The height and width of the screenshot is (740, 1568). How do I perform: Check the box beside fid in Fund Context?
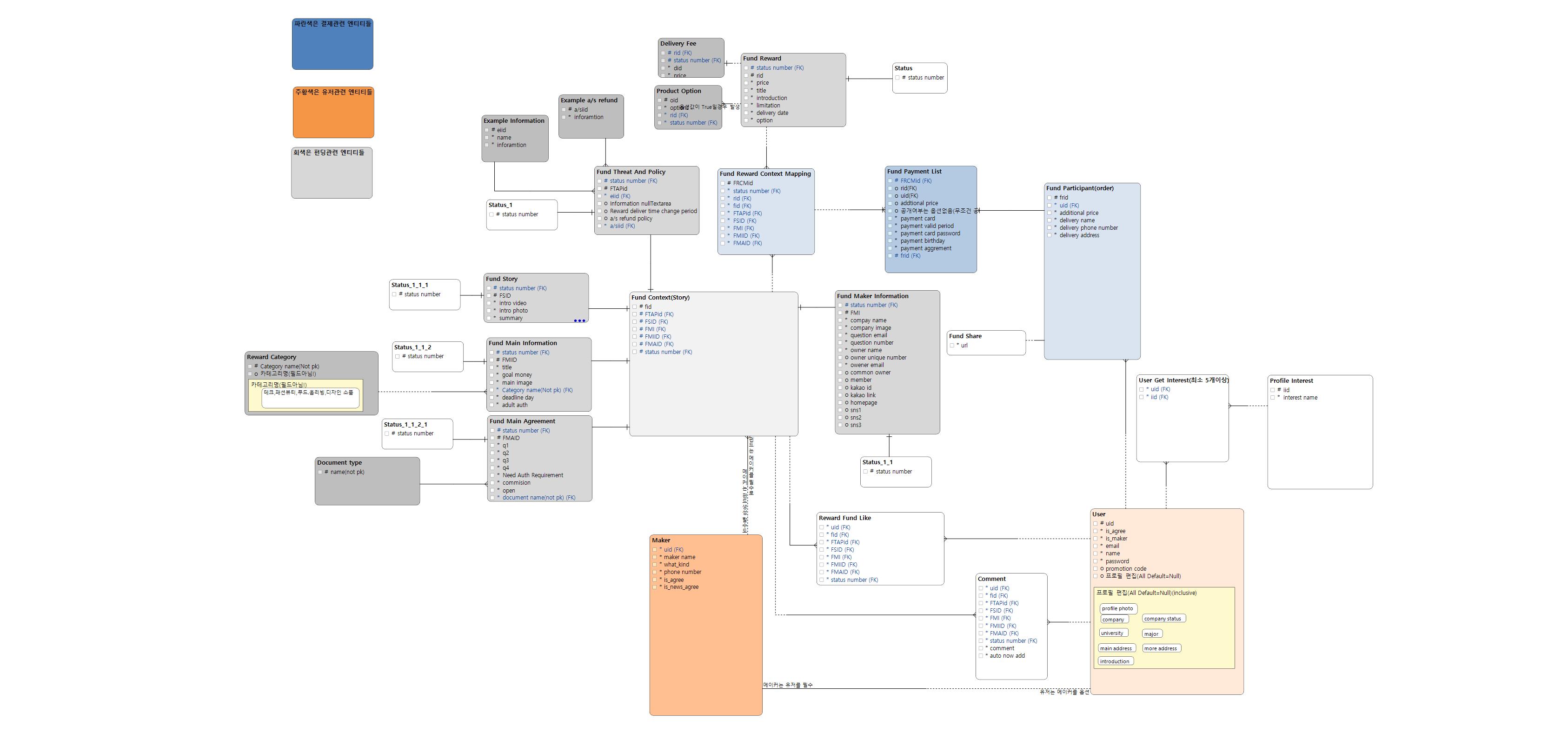click(x=634, y=307)
